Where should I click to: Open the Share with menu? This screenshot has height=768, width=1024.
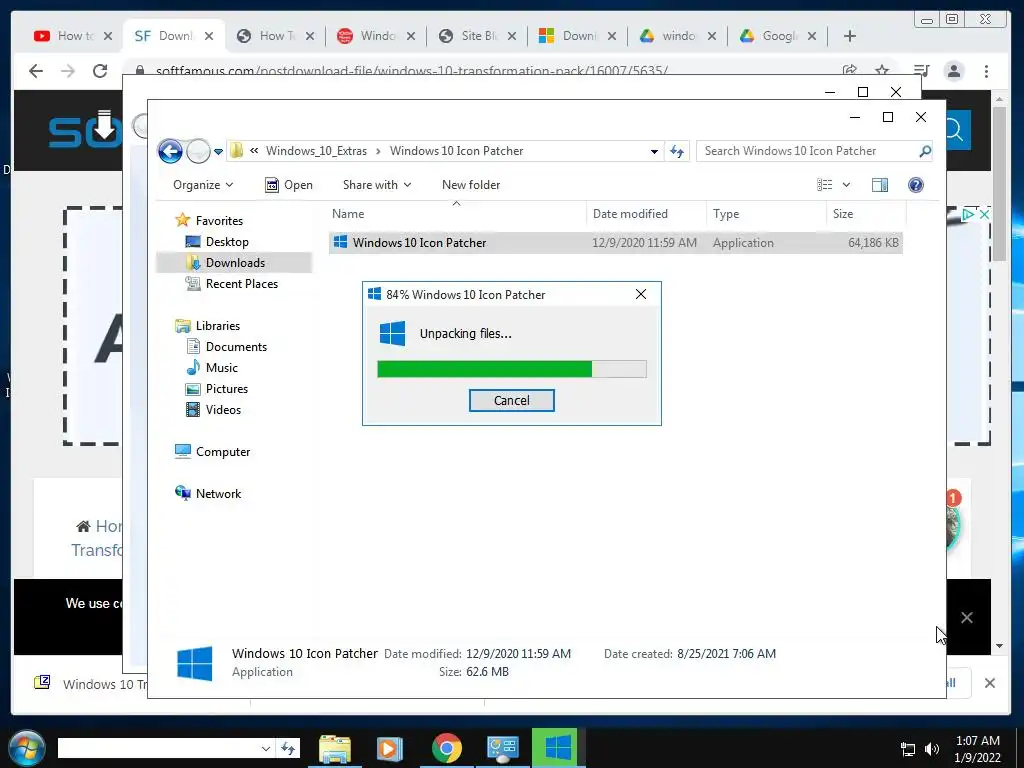pyautogui.click(x=377, y=185)
